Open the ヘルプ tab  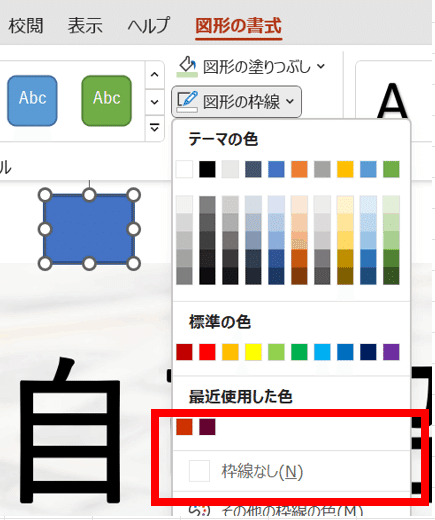coord(149,26)
